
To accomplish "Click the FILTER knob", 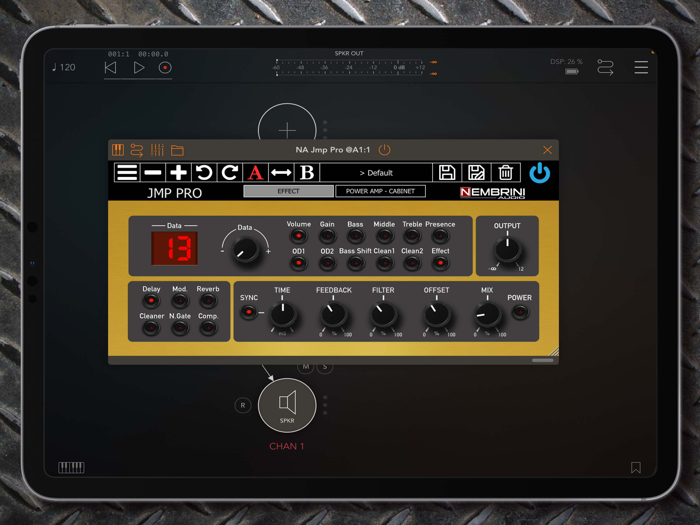I will (383, 314).
